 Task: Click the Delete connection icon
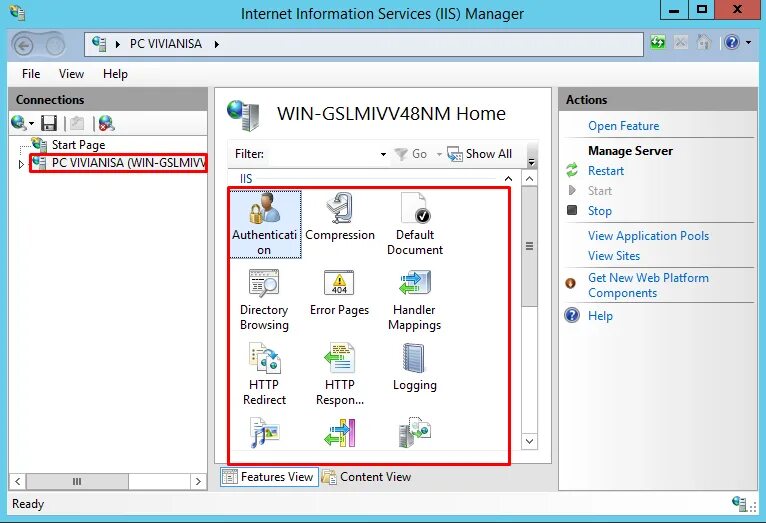(x=106, y=123)
